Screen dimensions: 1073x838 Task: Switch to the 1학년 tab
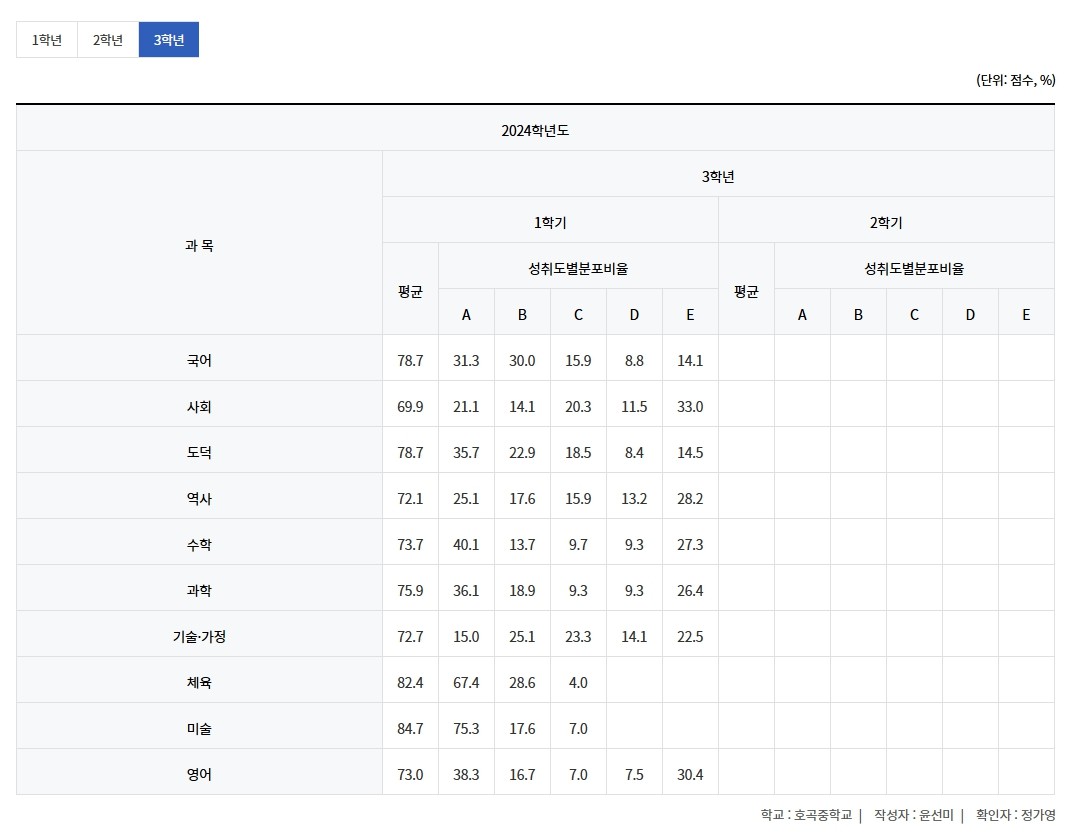click(47, 40)
